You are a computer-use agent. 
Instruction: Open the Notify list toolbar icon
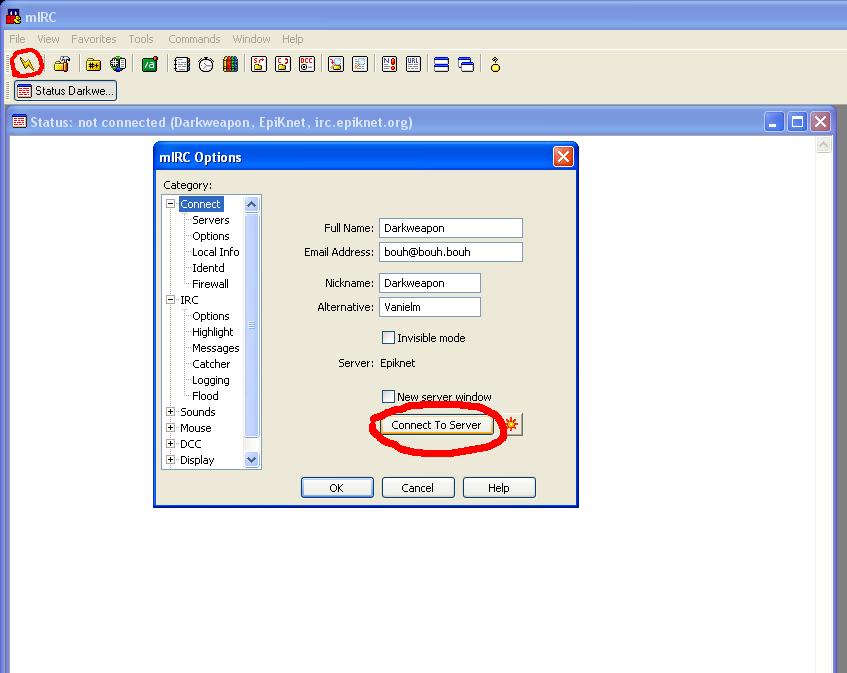click(x=389, y=64)
